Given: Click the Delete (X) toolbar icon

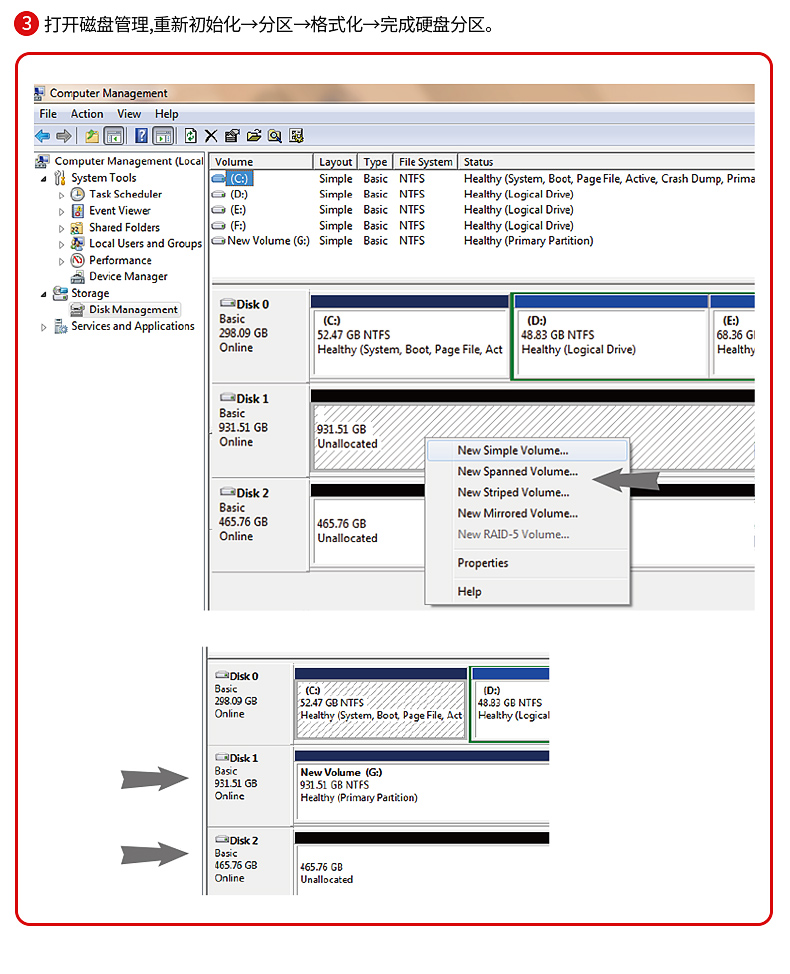Looking at the screenshot, I should click(211, 136).
